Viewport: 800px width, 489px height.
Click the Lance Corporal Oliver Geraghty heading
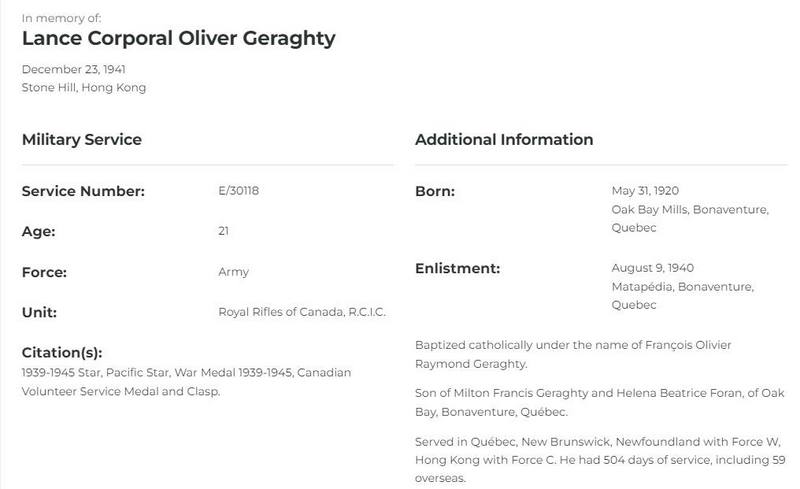(179, 39)
